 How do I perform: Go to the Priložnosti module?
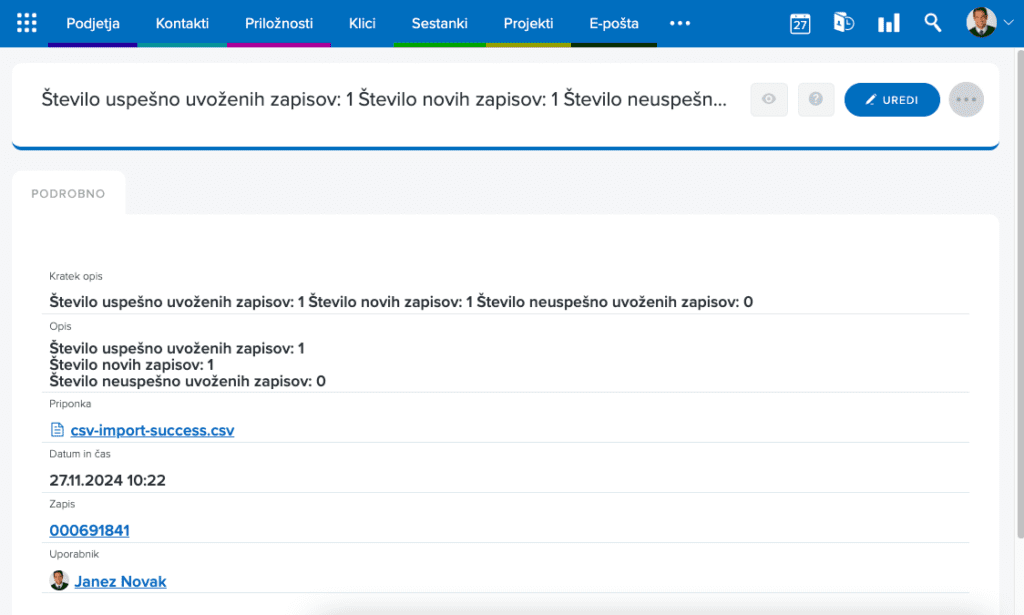pyautogui.click(x=278, y=23)
